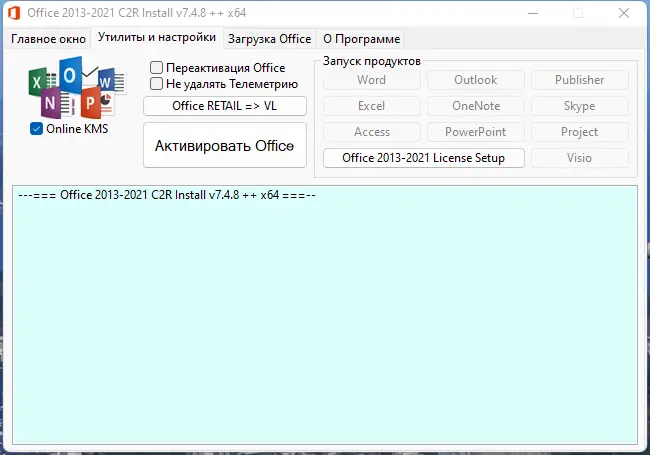The width and height of the screenshot is (650, 455).
Task: Launch Publisher from product buttons
Action: [580, 80]
